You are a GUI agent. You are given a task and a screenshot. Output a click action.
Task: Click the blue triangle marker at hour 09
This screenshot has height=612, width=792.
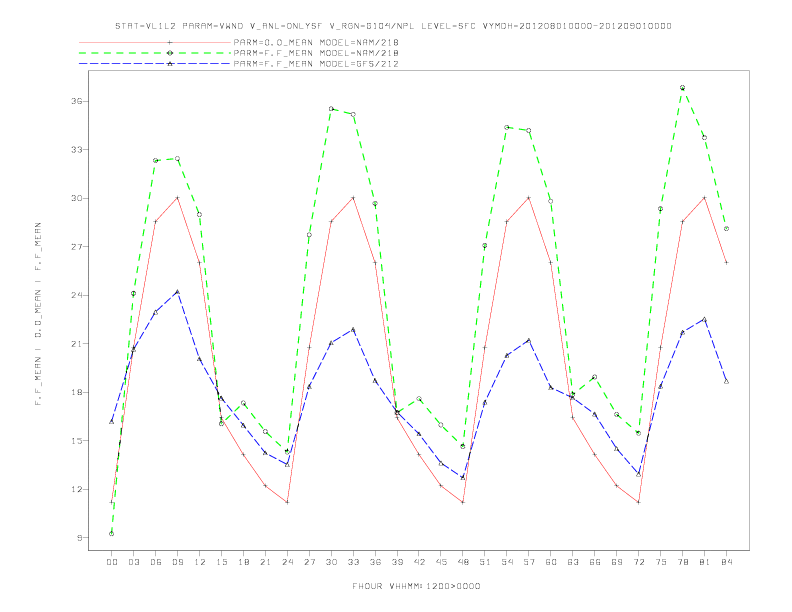coord(177,291)
